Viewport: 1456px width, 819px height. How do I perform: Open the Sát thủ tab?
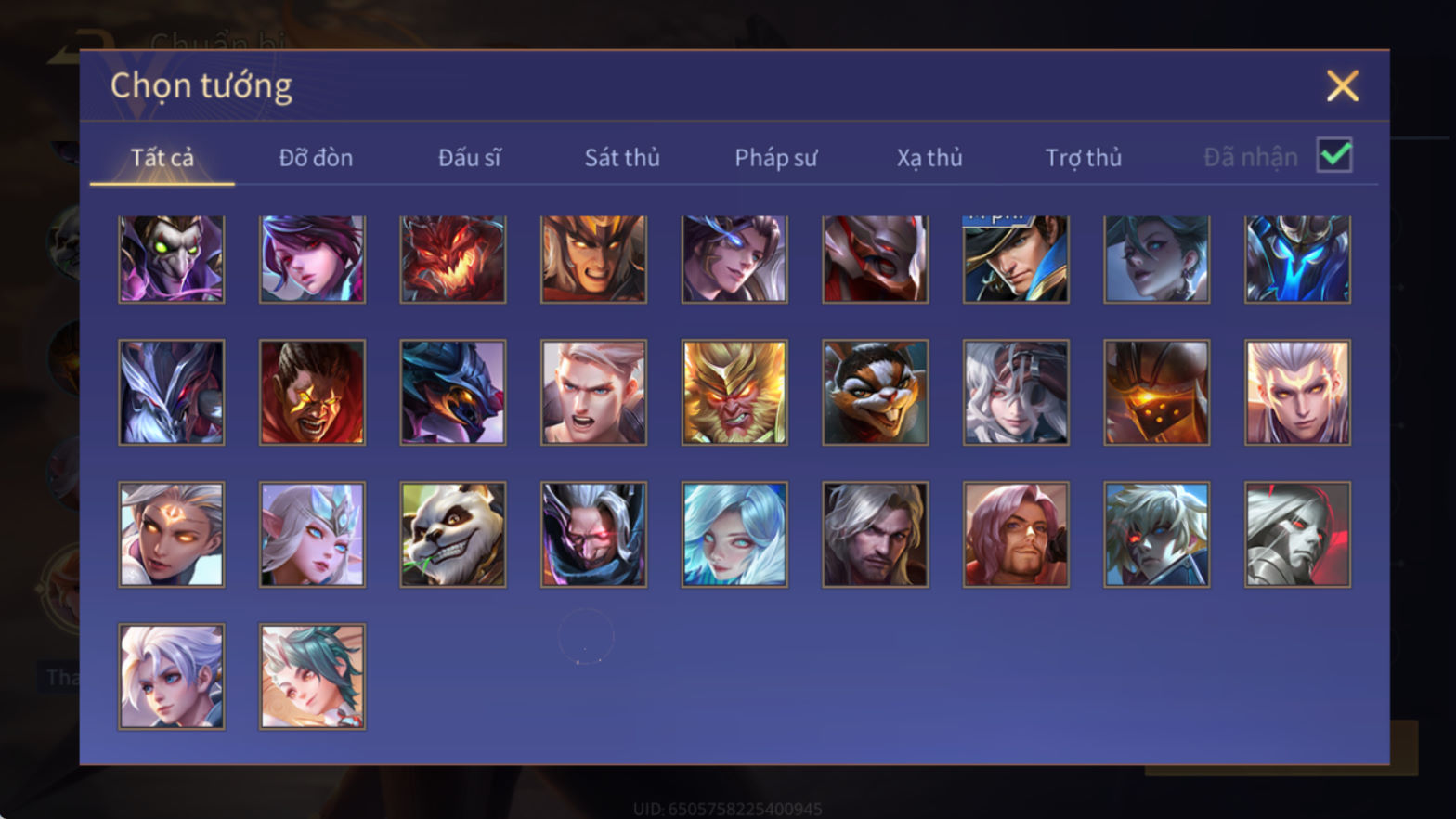tap(622, 158)
